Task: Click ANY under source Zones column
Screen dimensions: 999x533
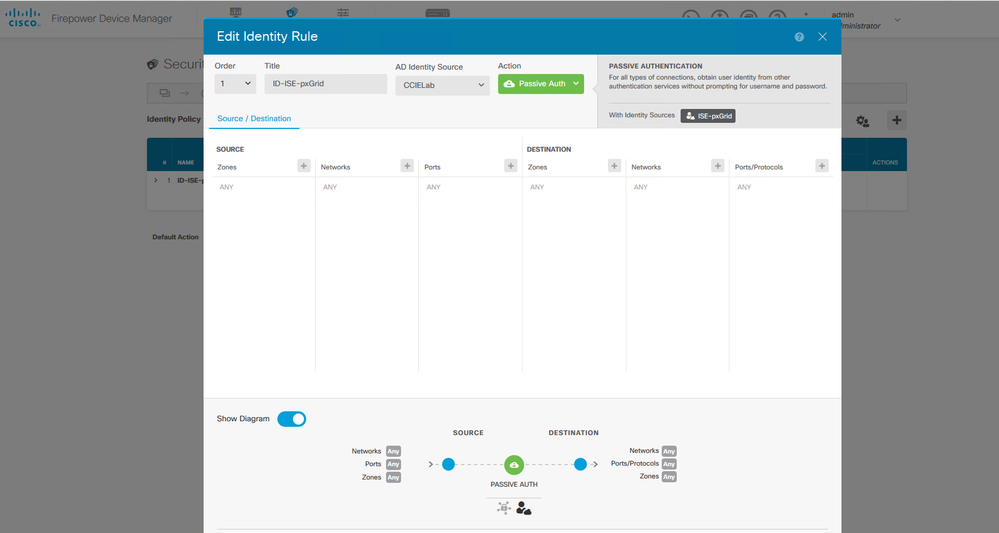Action: pyautogui.click(x=226, y=187)
